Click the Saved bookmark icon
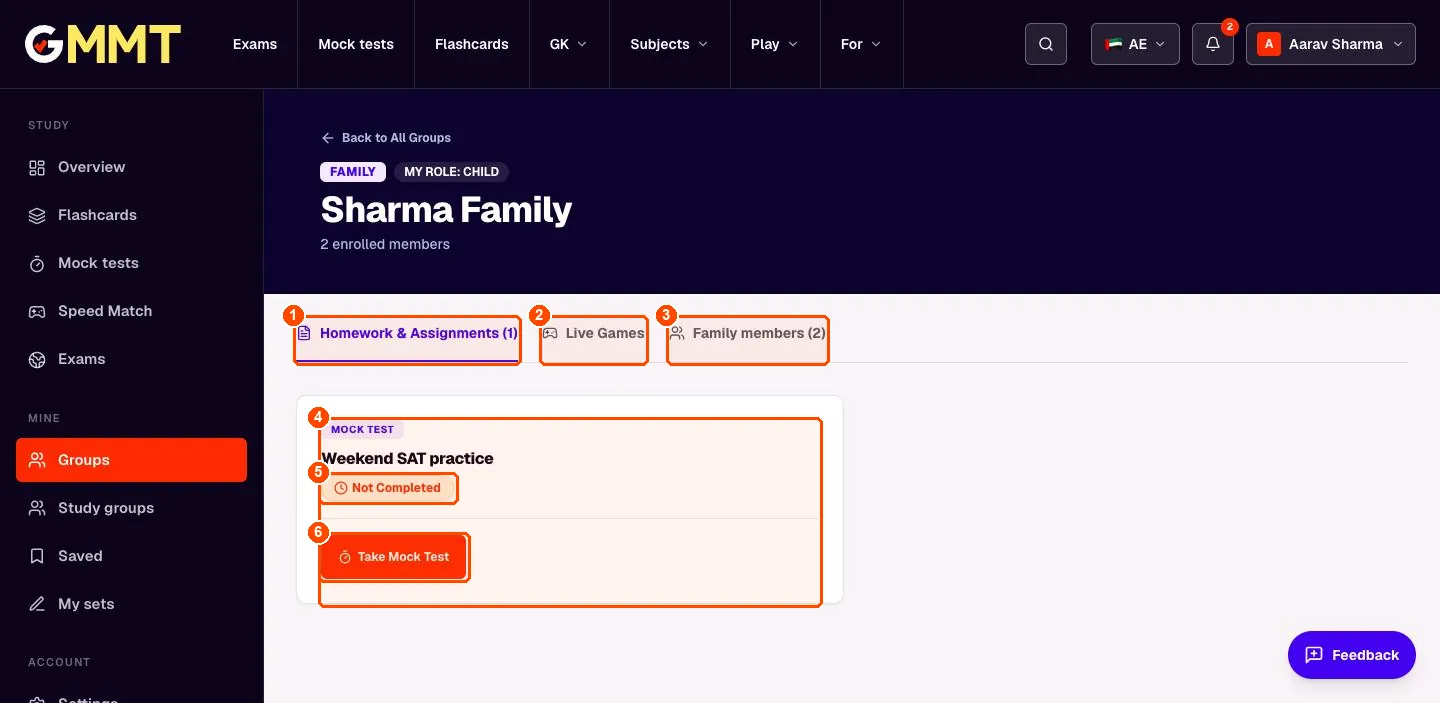This screenshot has height=703, width=1440. [37, 556]
